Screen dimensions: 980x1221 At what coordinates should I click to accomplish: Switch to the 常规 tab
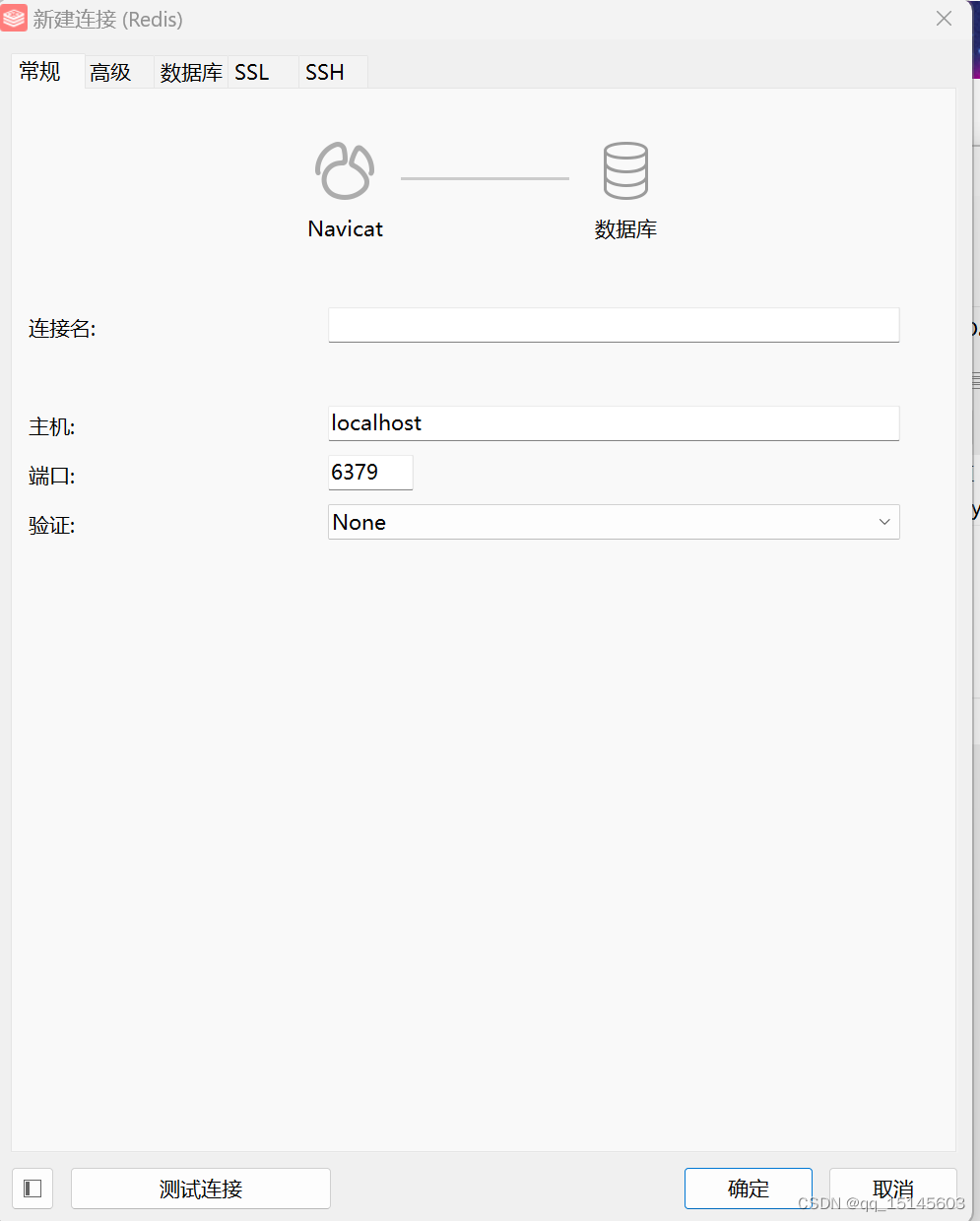point(46,72)
